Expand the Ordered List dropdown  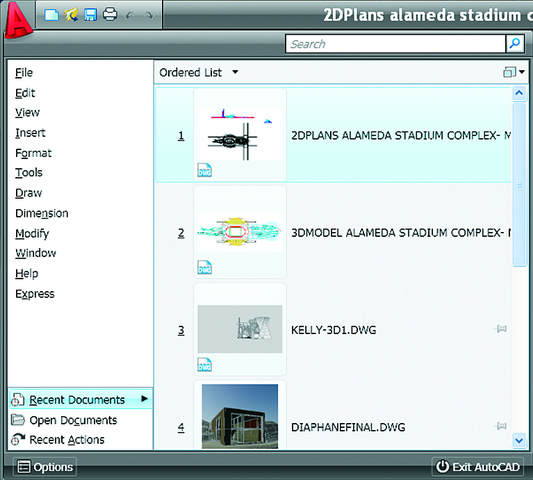pyautogui.click(x=235, y=72)
